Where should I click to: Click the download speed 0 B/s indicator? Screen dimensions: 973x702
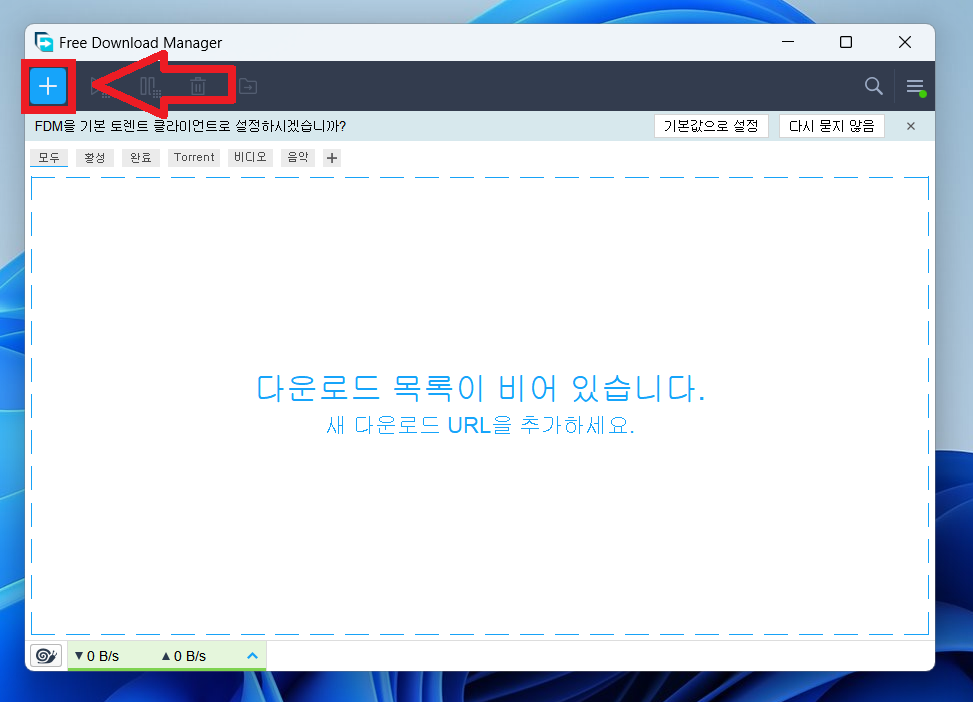pyautogui.click(x=97, y=656)
